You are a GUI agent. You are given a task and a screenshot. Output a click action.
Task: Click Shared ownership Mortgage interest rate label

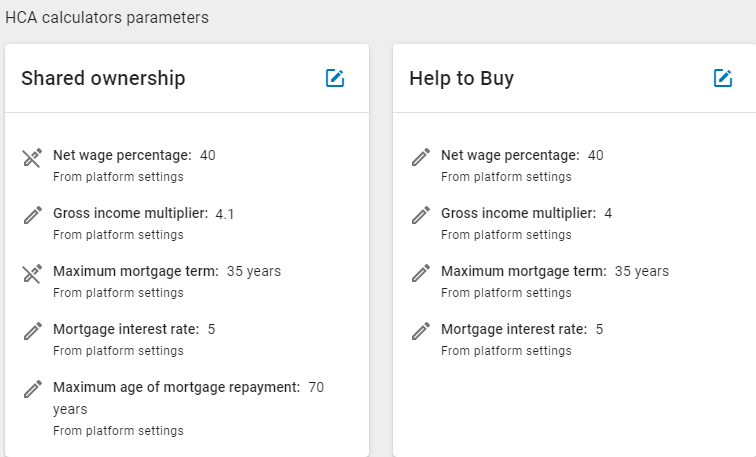tap(126, 329)
